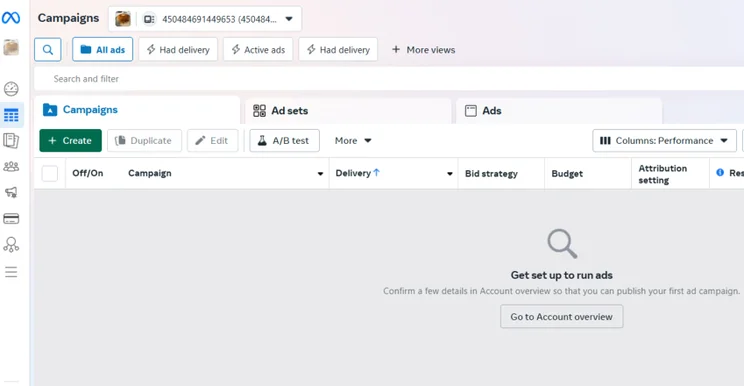744x386 pixels.
Task: Click the Campaigns page title
Action: pyautogui.click(x=68, y=18)
